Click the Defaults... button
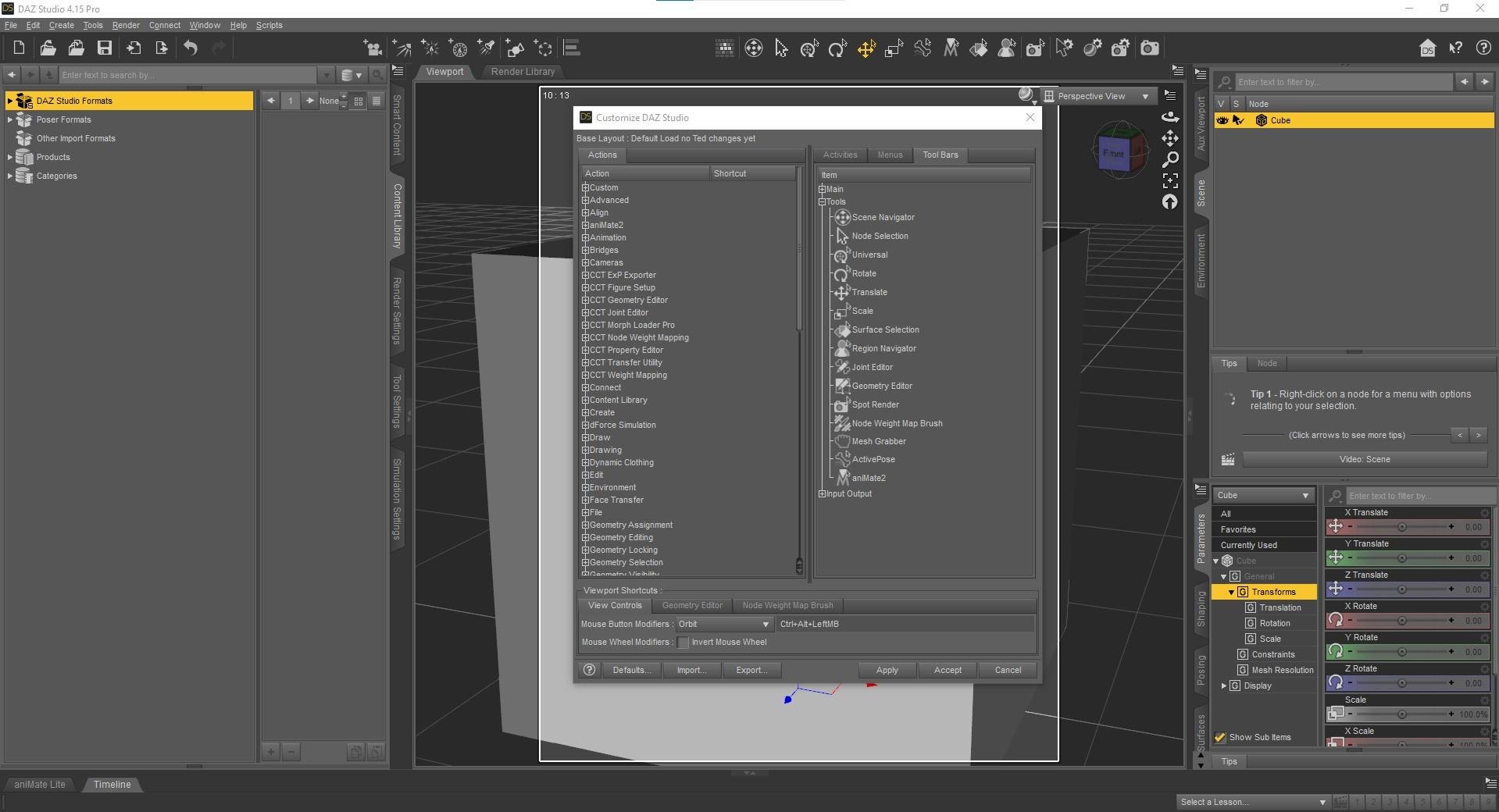This screenshot has width=1499, height=812. tap(631, 671)
